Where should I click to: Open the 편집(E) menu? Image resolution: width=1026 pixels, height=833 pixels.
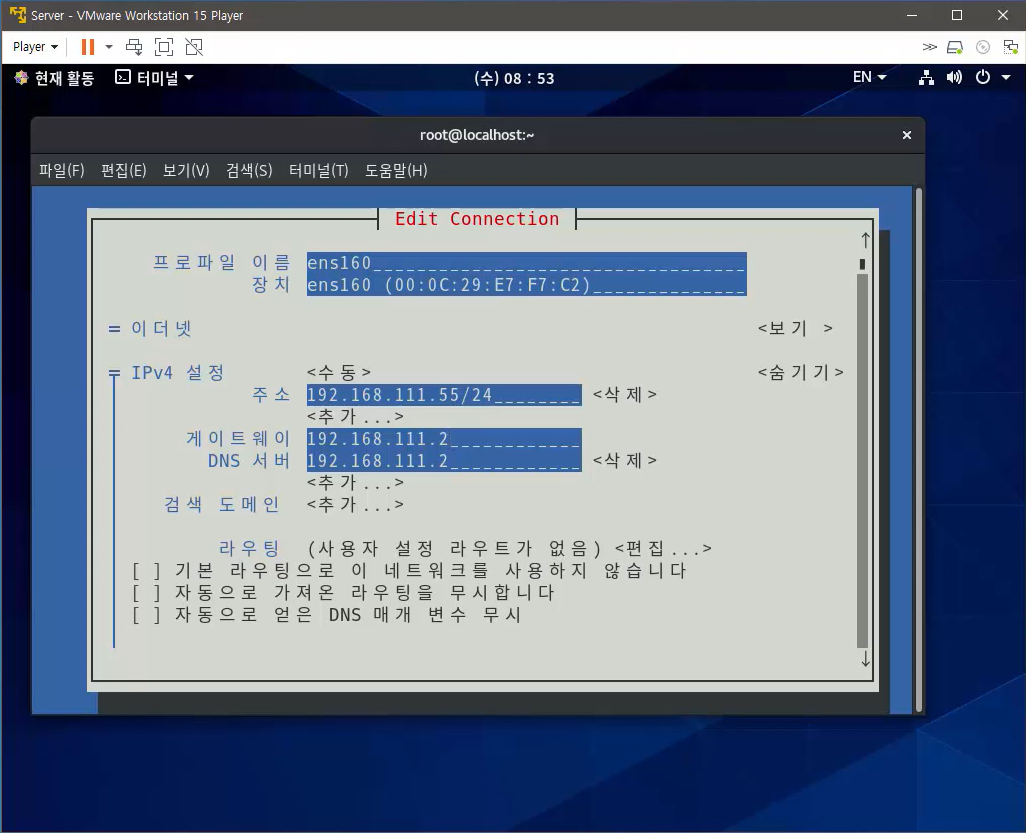click(124, 171)
